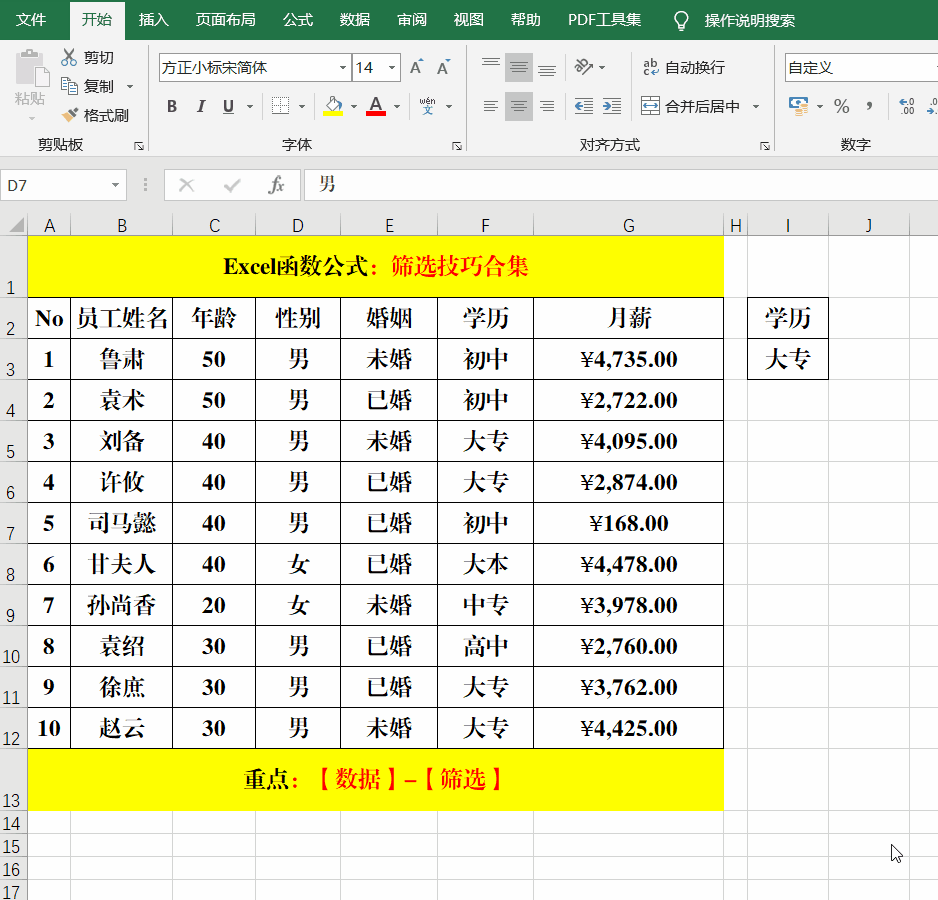
Task: Align text right
Action: point(547,107)
